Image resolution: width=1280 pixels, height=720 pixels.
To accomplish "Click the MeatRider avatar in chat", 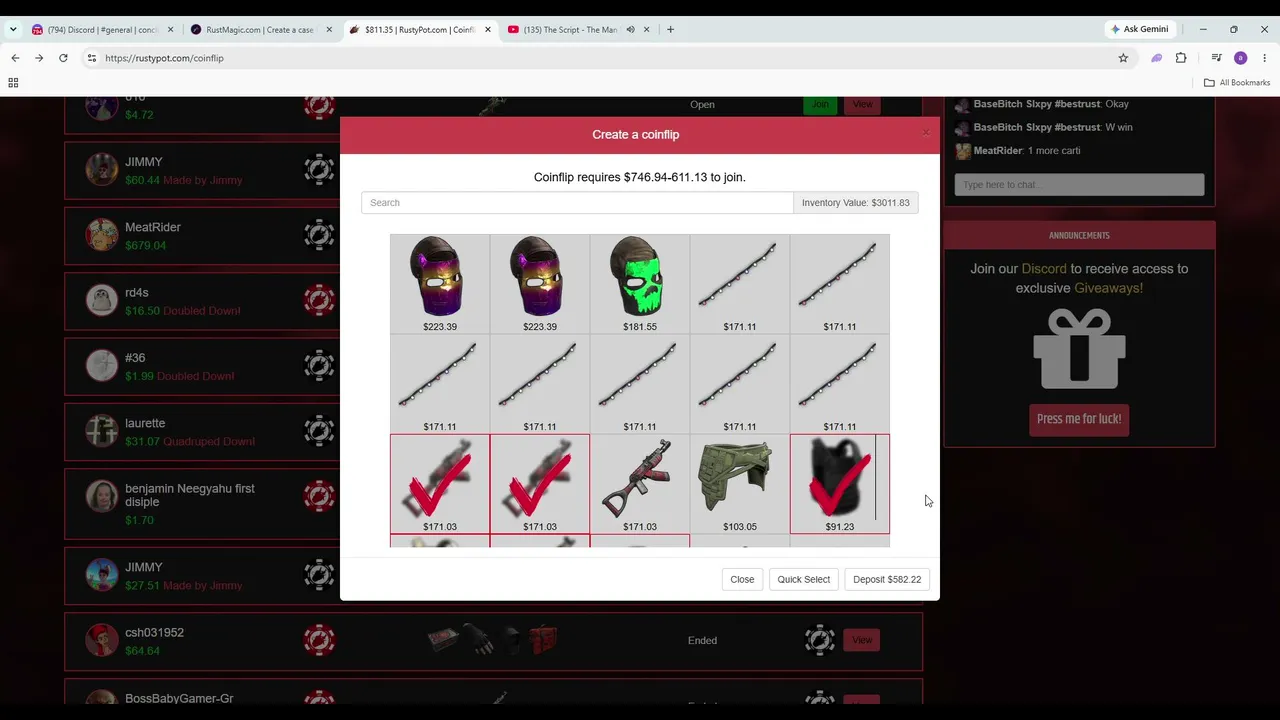I will pos(963,151).
